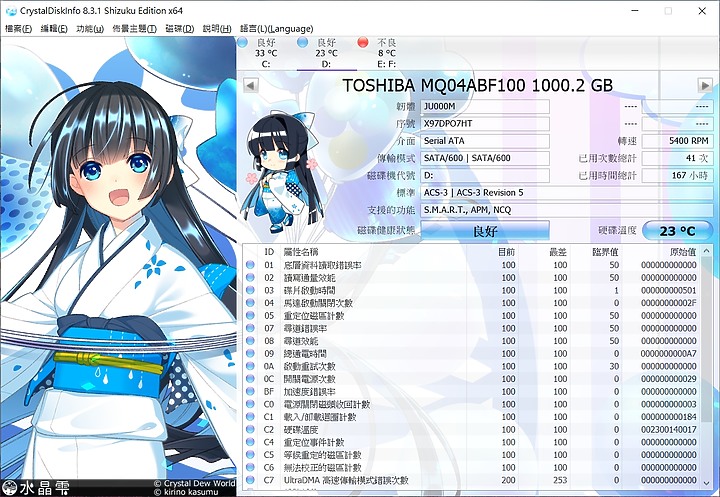Screen dimensions: 720x497
Task: Click the 23 °C temperature button
Action: (x=677, y=231)
